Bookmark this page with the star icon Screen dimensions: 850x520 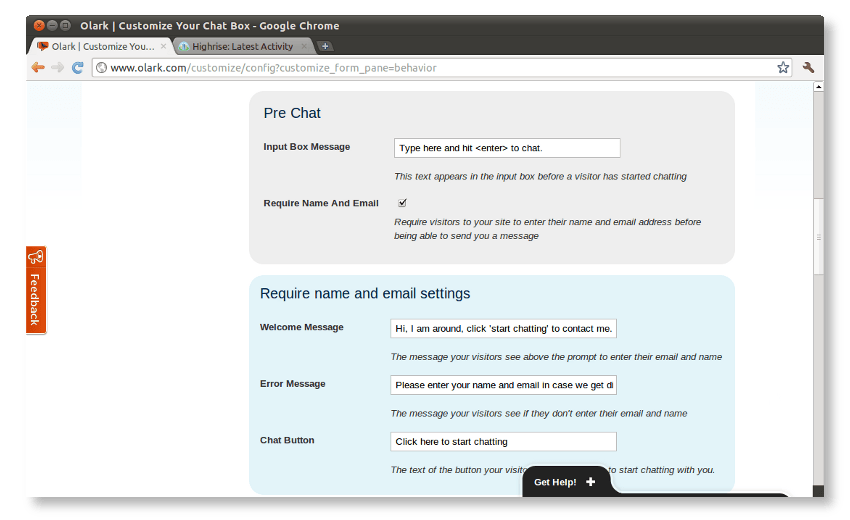tap(783, 68)
